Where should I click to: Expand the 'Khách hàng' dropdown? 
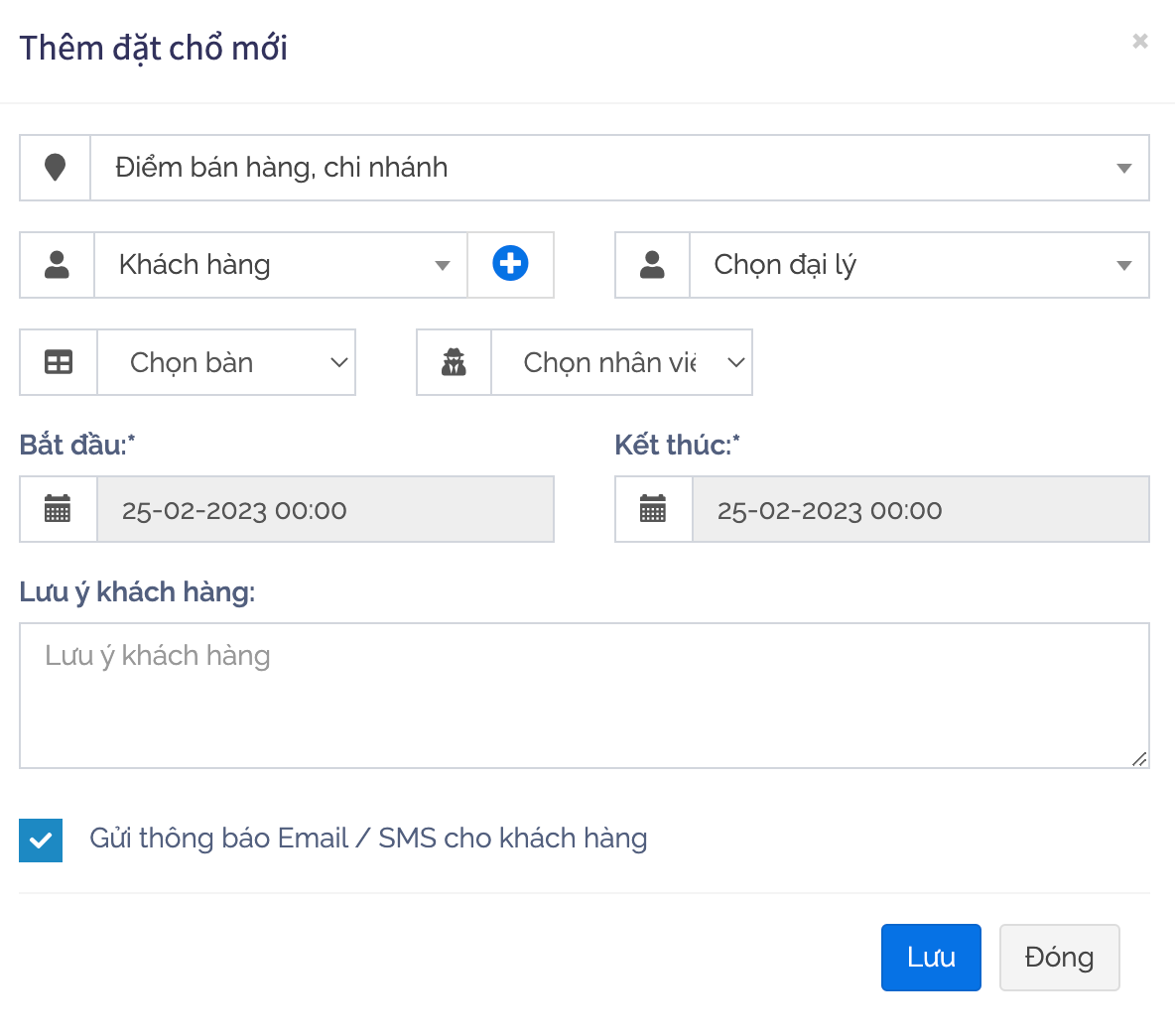coord(281,265)
